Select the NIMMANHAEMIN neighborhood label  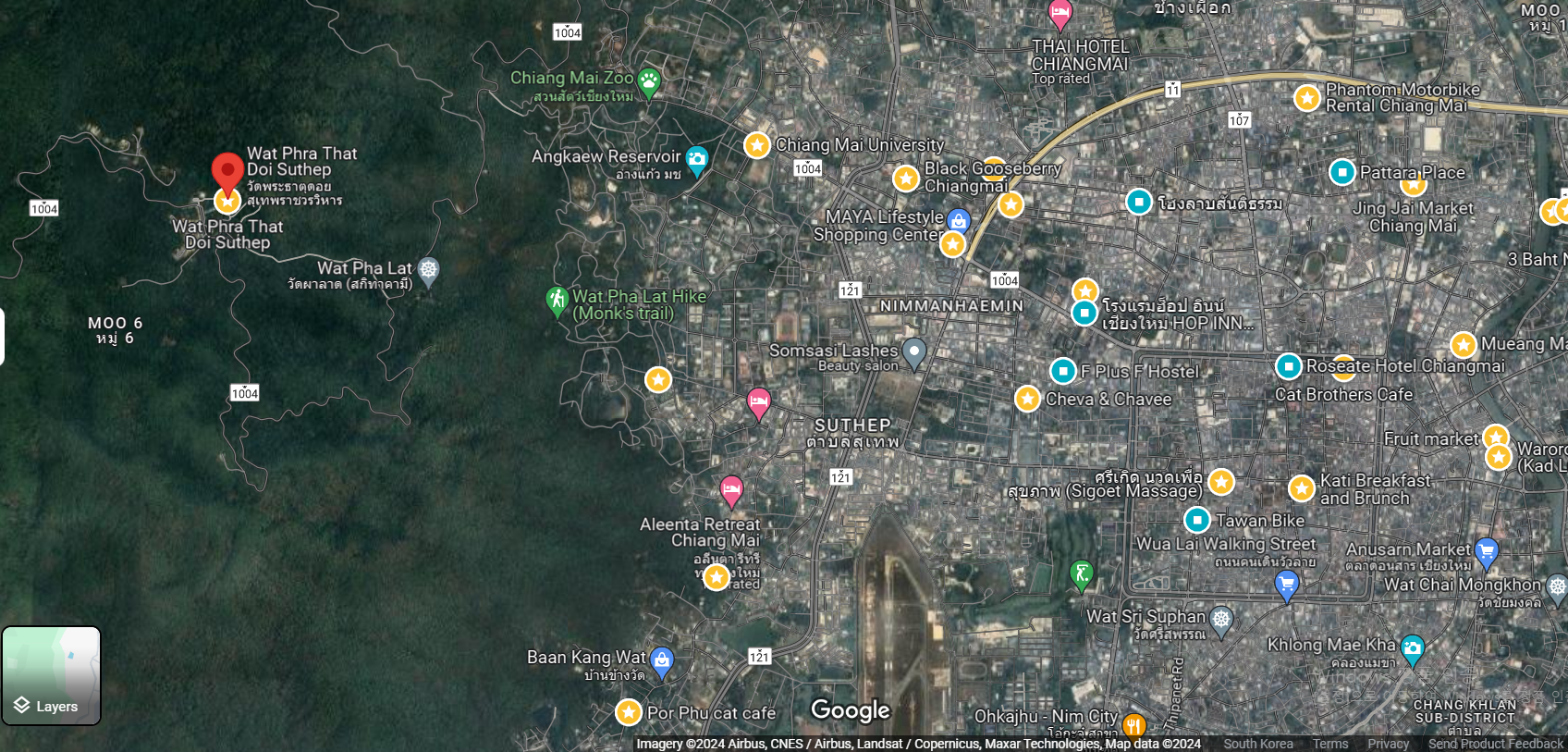[952, 305]
